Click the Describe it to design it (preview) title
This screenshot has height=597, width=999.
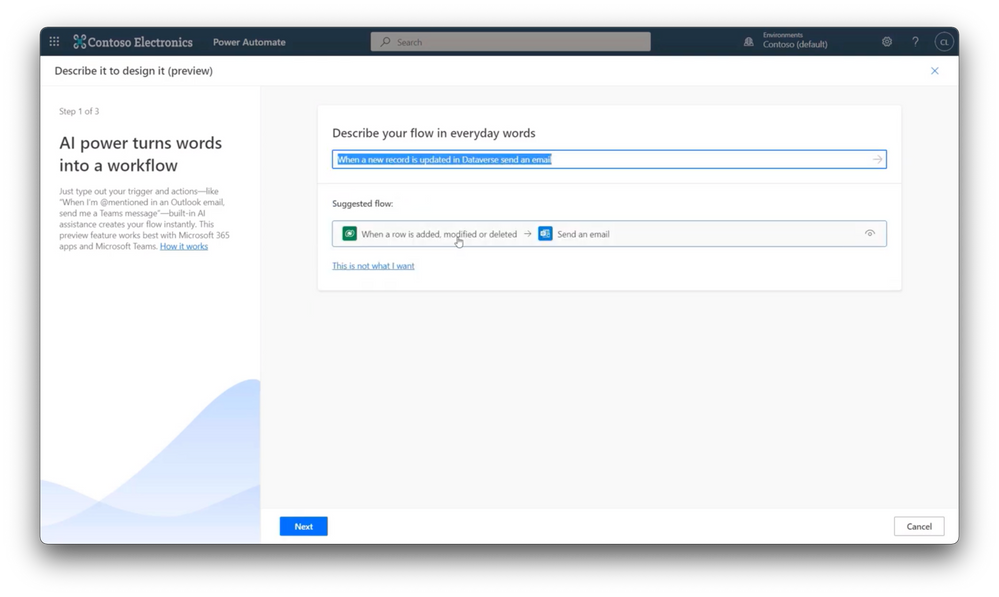134,71
